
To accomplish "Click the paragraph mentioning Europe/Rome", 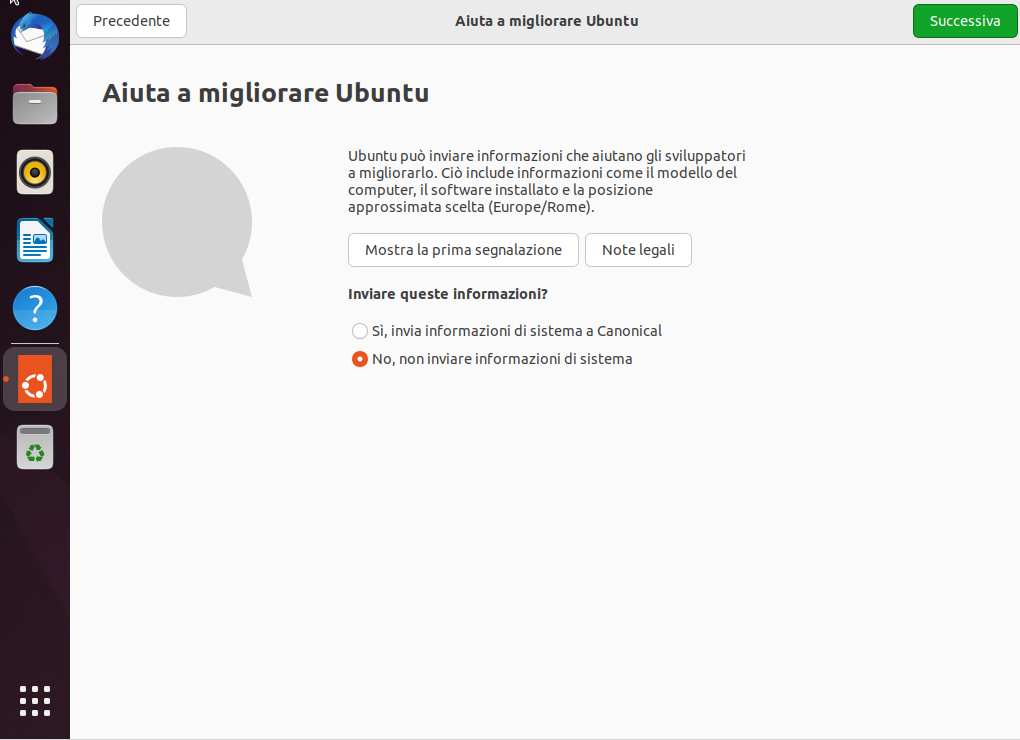I will 546,181.
